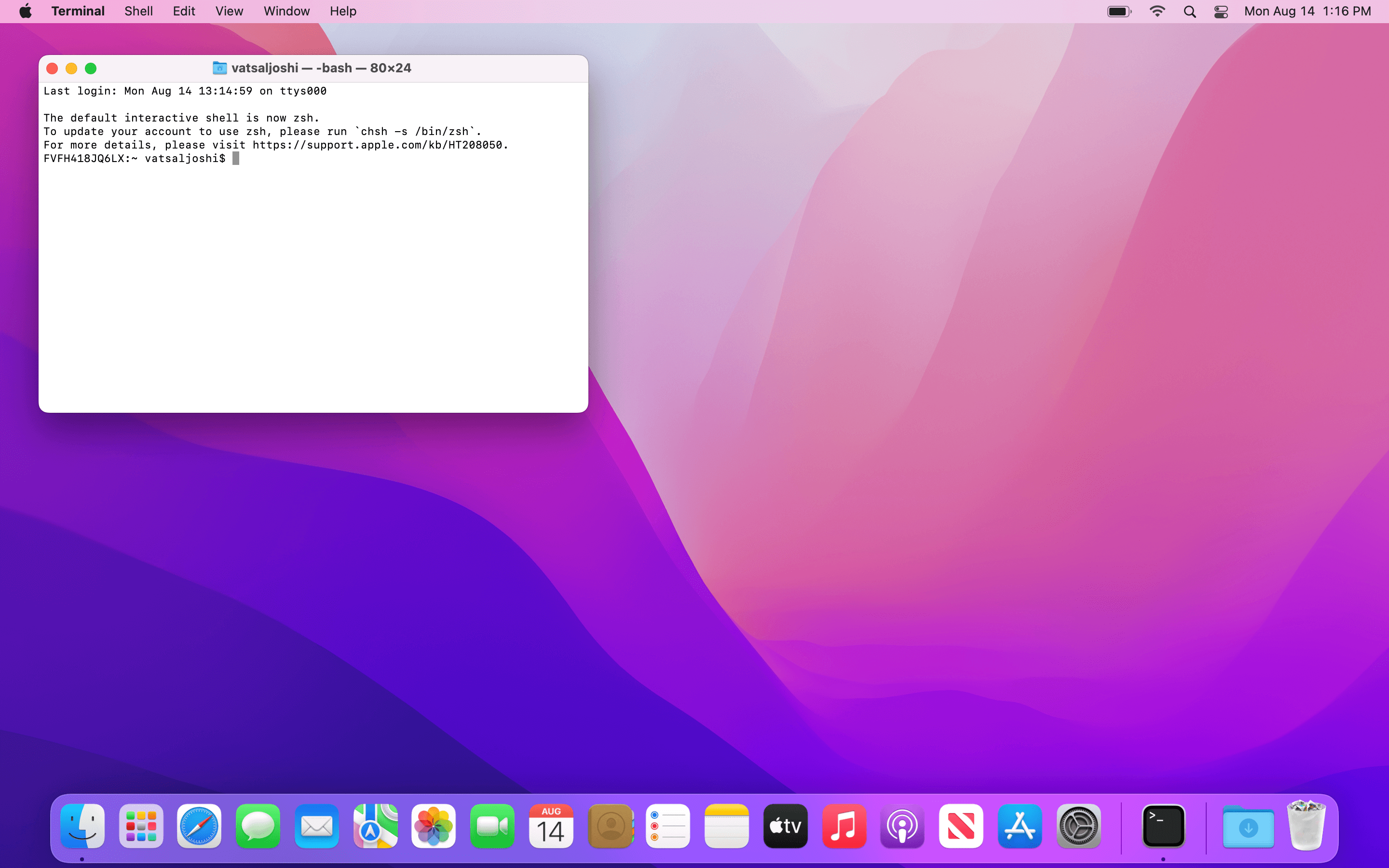This screenshot has height=868, width=1389.
Task: Click the date and time display
Action: [1307, 12]
